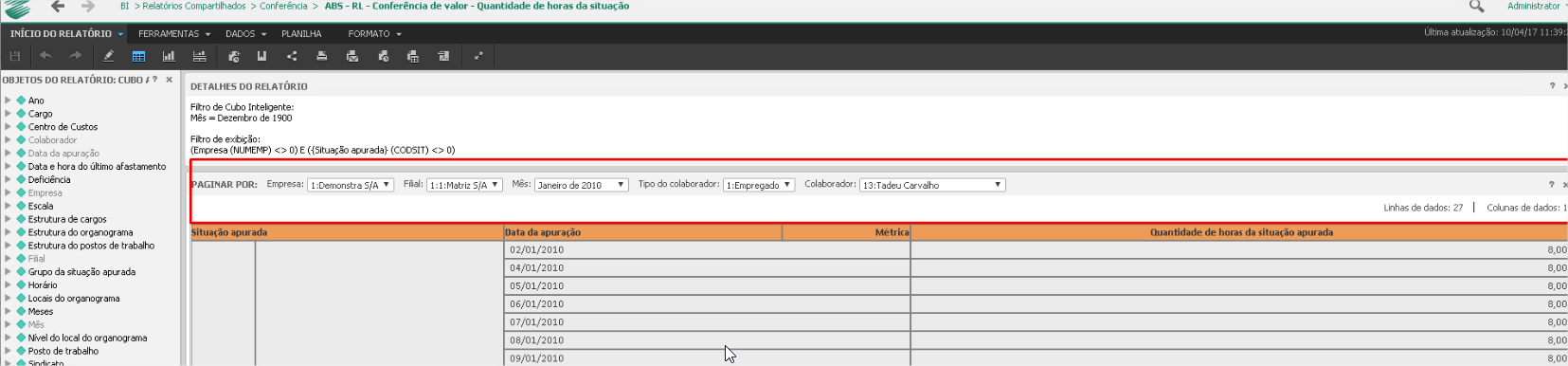
Task: Expand the Horário node arrow
Action: click(x=8, y=284)
